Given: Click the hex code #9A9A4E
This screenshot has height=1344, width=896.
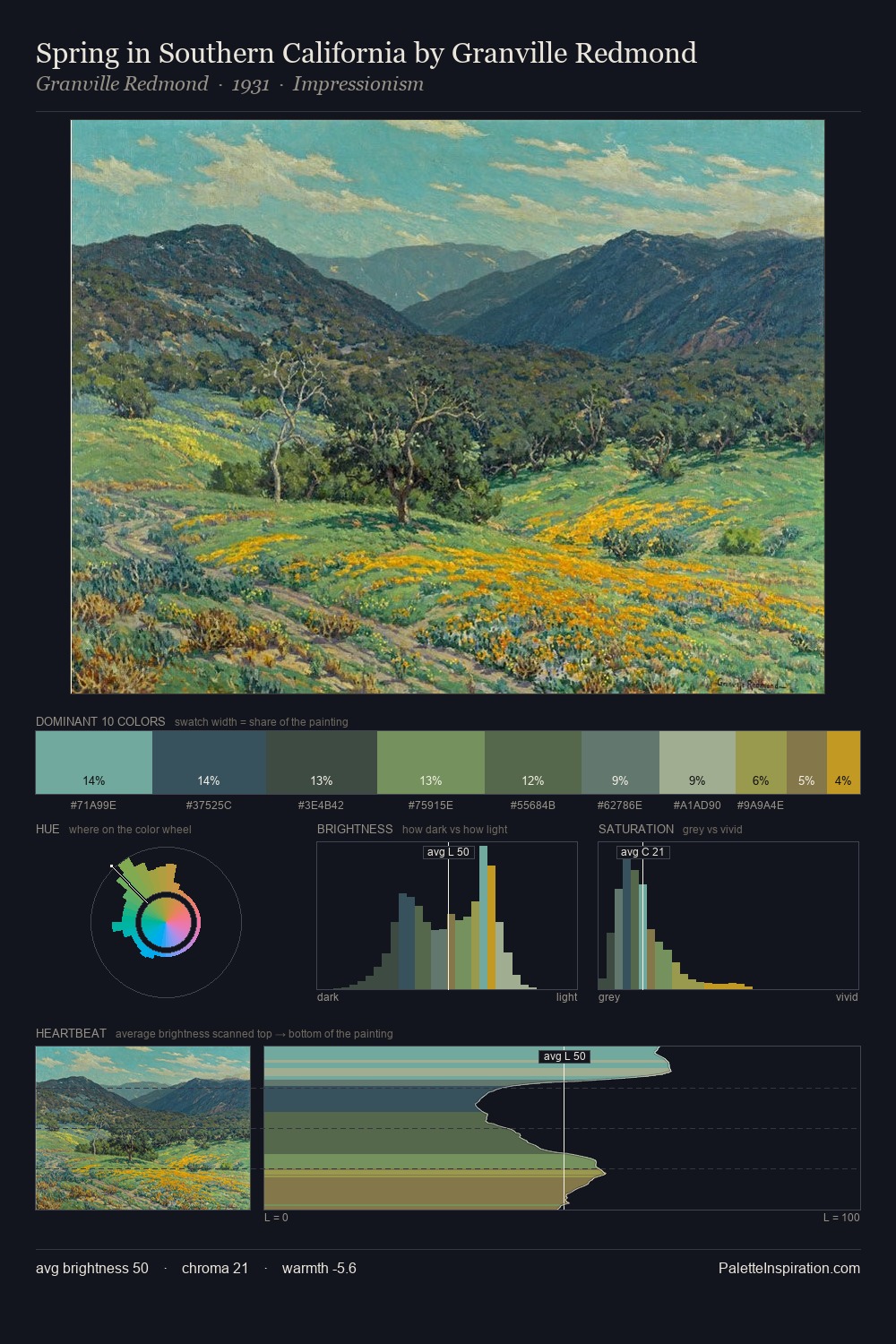Looking at the screenshot, I should click(x=760, y=806).
